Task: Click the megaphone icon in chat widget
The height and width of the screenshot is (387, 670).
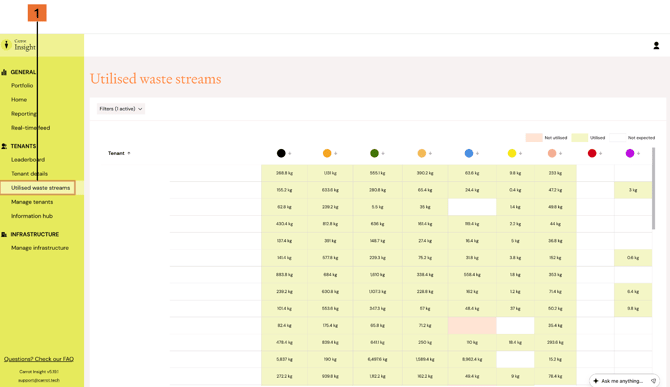Action: (653, 381)
